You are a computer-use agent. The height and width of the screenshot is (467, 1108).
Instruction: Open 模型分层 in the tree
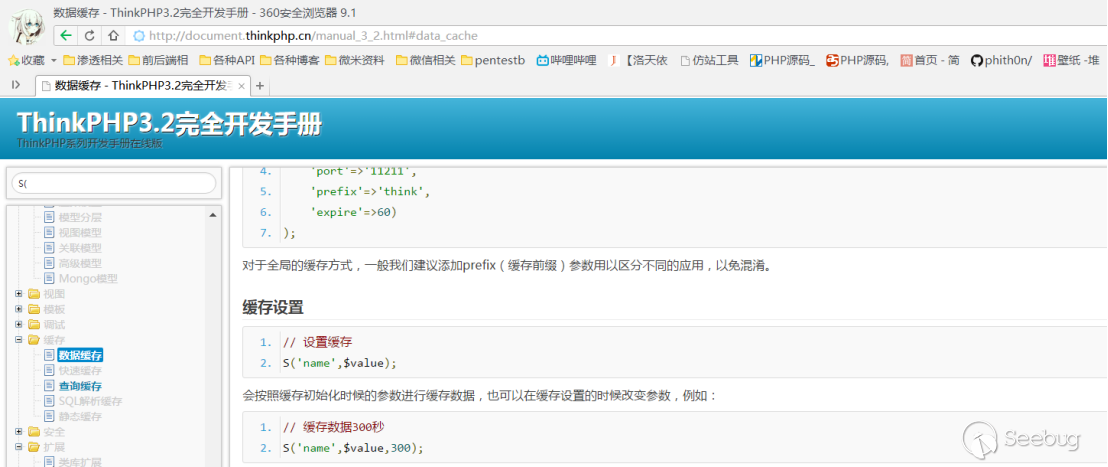[x=80, y=217]
